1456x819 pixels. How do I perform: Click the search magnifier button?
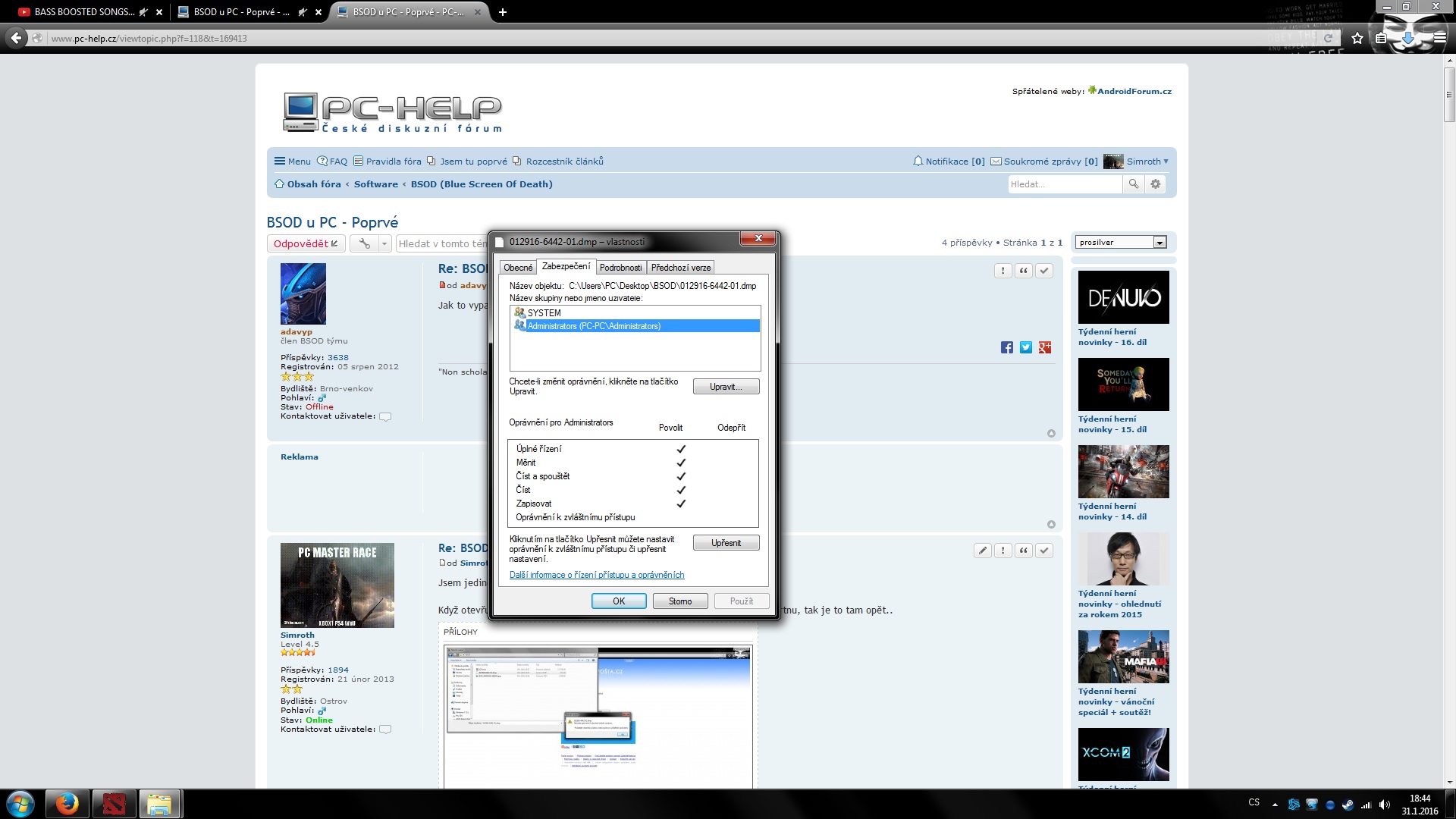tap(1133, 184)
